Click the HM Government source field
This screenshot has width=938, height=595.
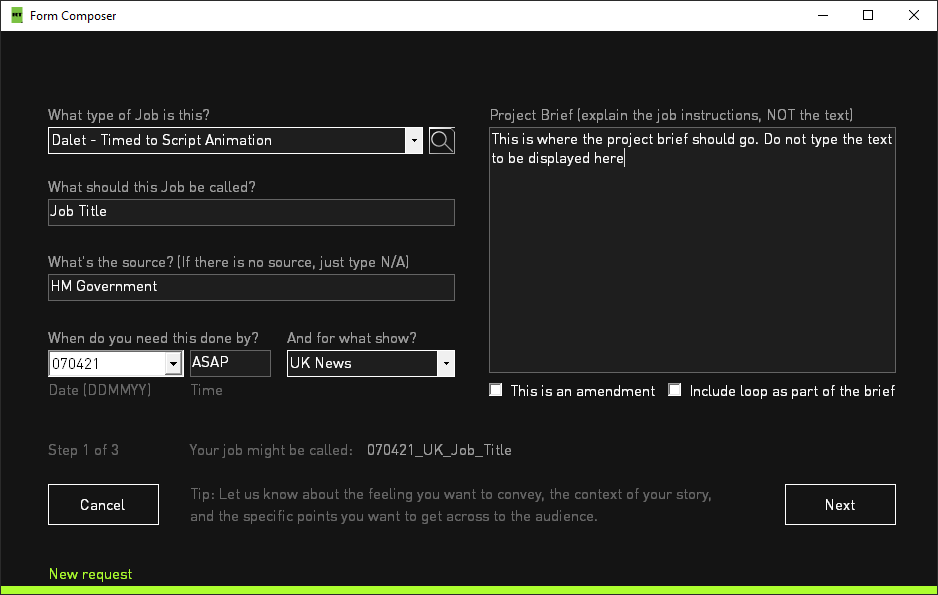coord(251,287)
